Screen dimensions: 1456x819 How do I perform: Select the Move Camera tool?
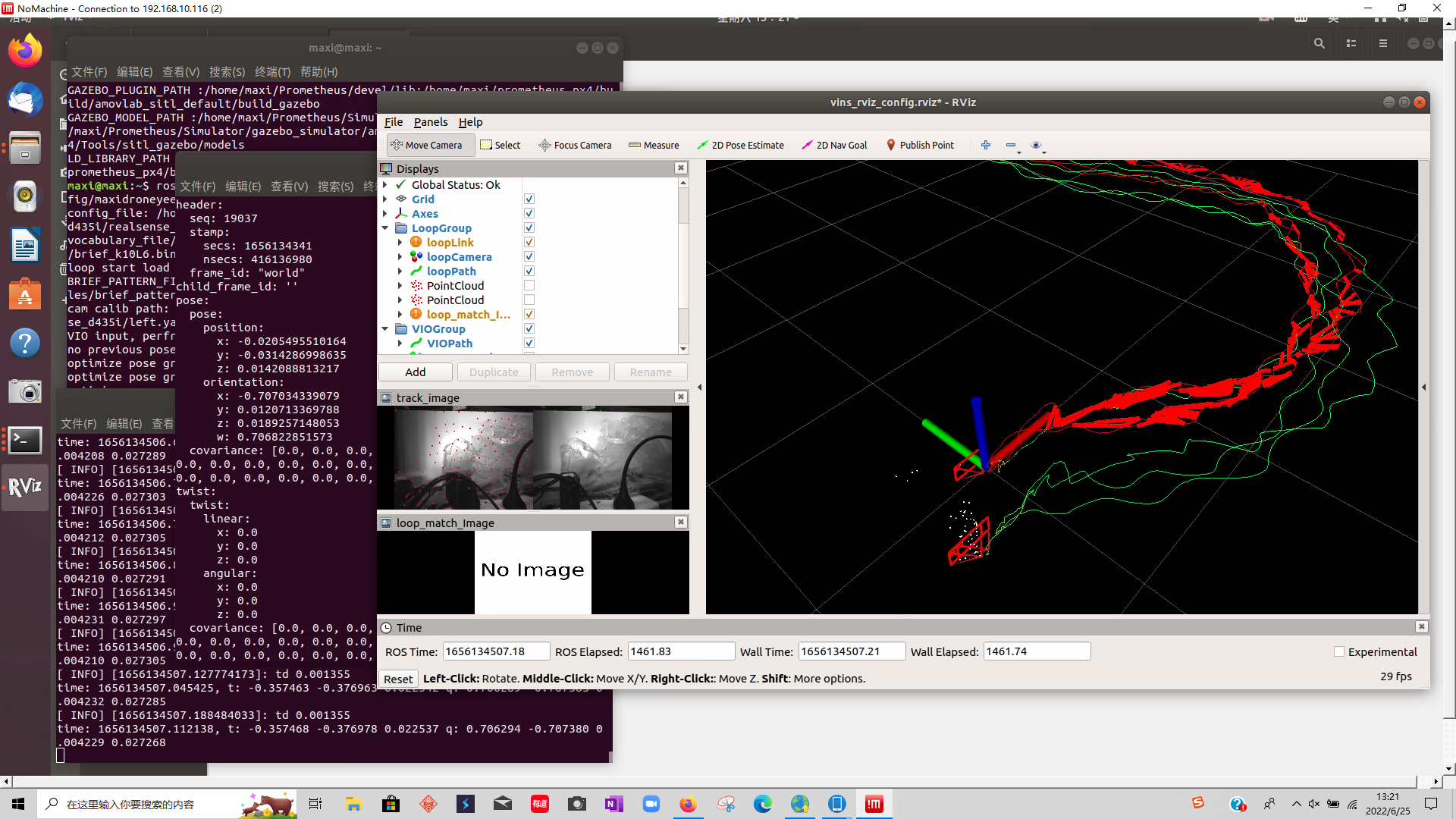[x=426, y=145]
